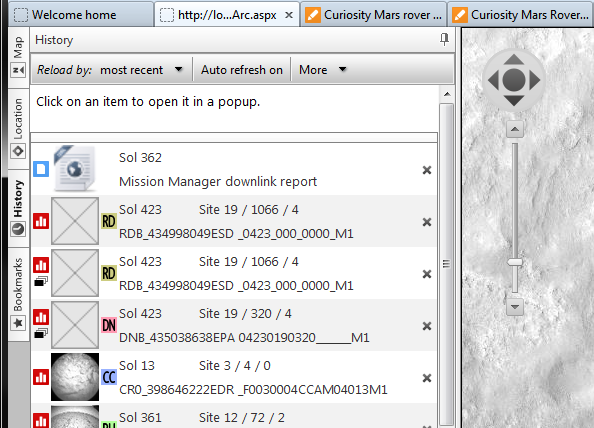Click the map zoom slider handle
The height and width of the screenshot is (428, 594).
point(515,262)
